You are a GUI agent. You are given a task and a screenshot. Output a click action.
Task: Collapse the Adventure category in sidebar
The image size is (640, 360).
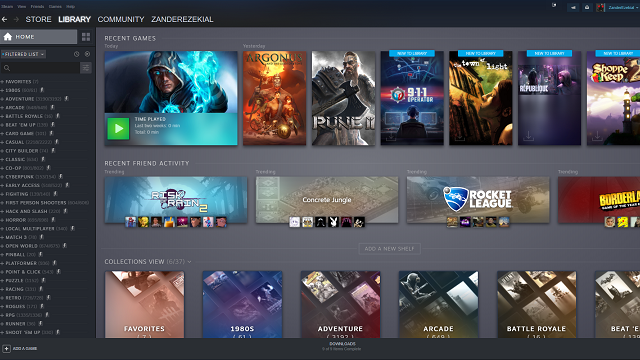point(2,99)
